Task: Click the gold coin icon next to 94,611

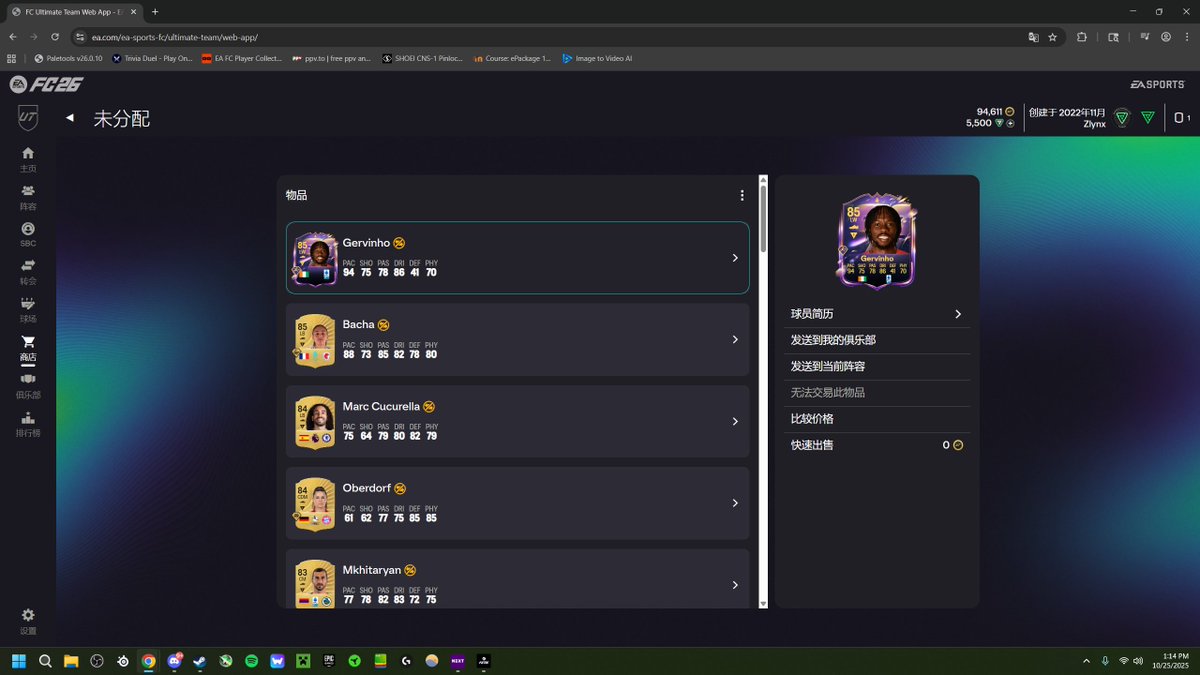Action: pos(1010,111)
